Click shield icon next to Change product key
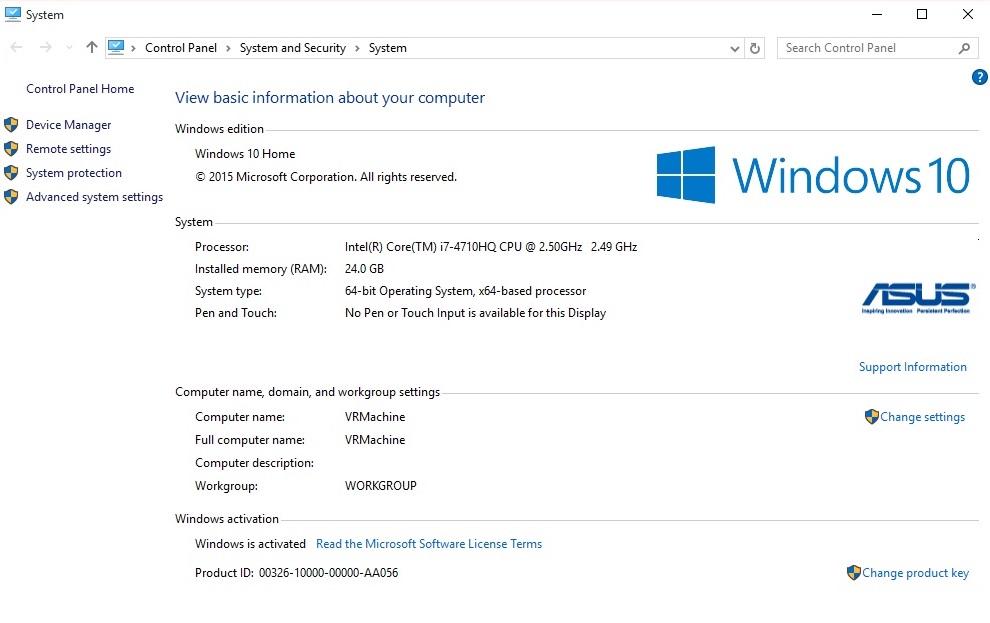This screenshot has height=623, width=990. point(854,573)
